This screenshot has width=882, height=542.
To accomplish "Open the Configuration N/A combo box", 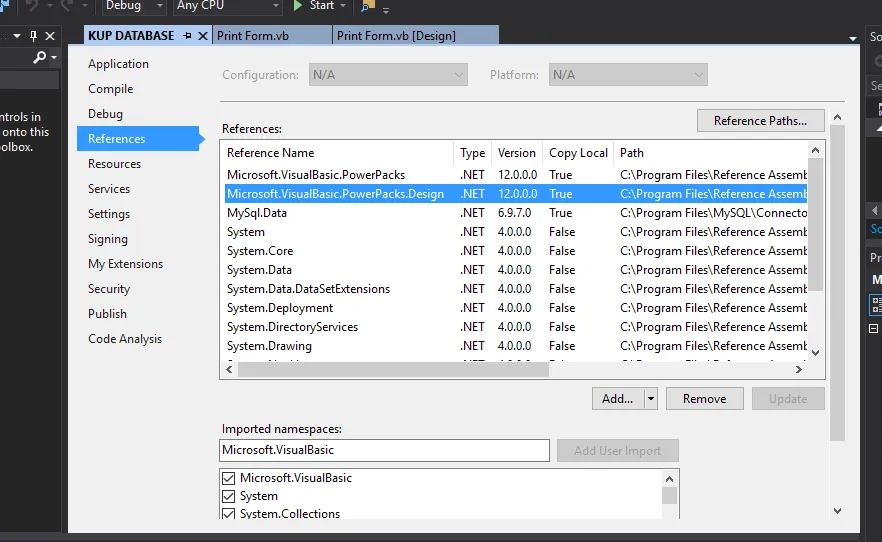I will pos(388,75).
